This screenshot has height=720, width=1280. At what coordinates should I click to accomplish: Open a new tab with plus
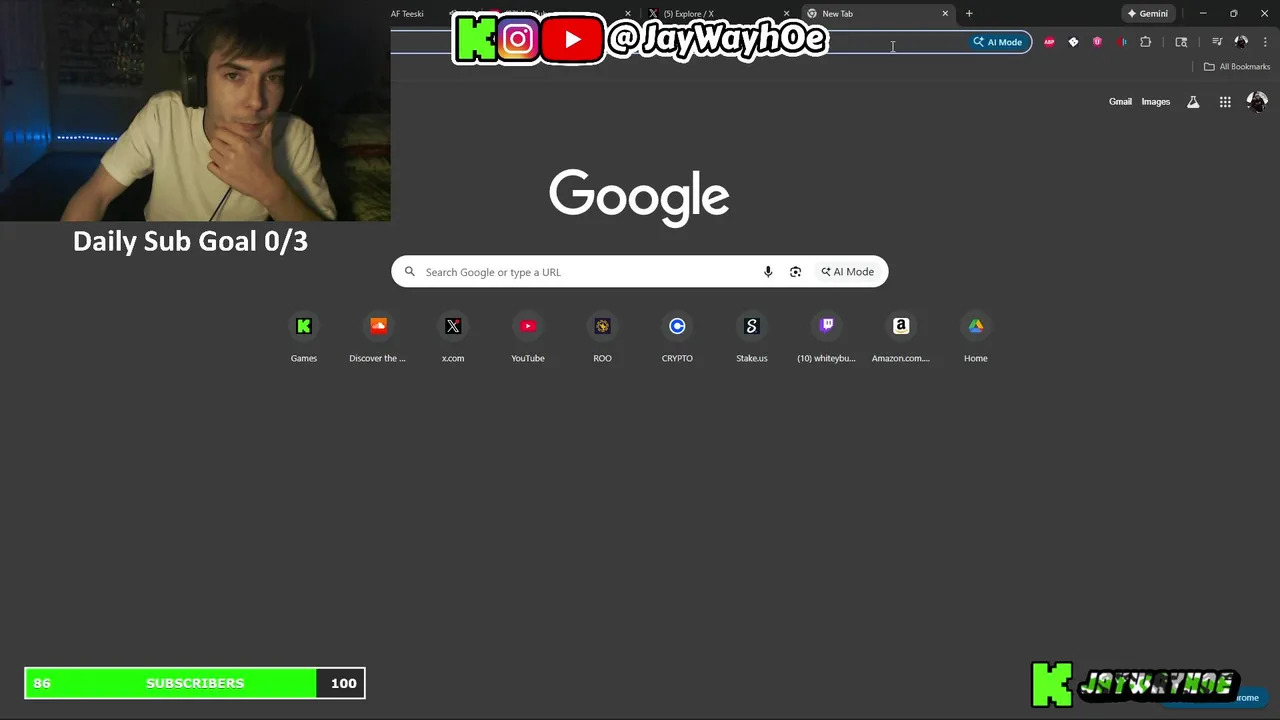969,14
